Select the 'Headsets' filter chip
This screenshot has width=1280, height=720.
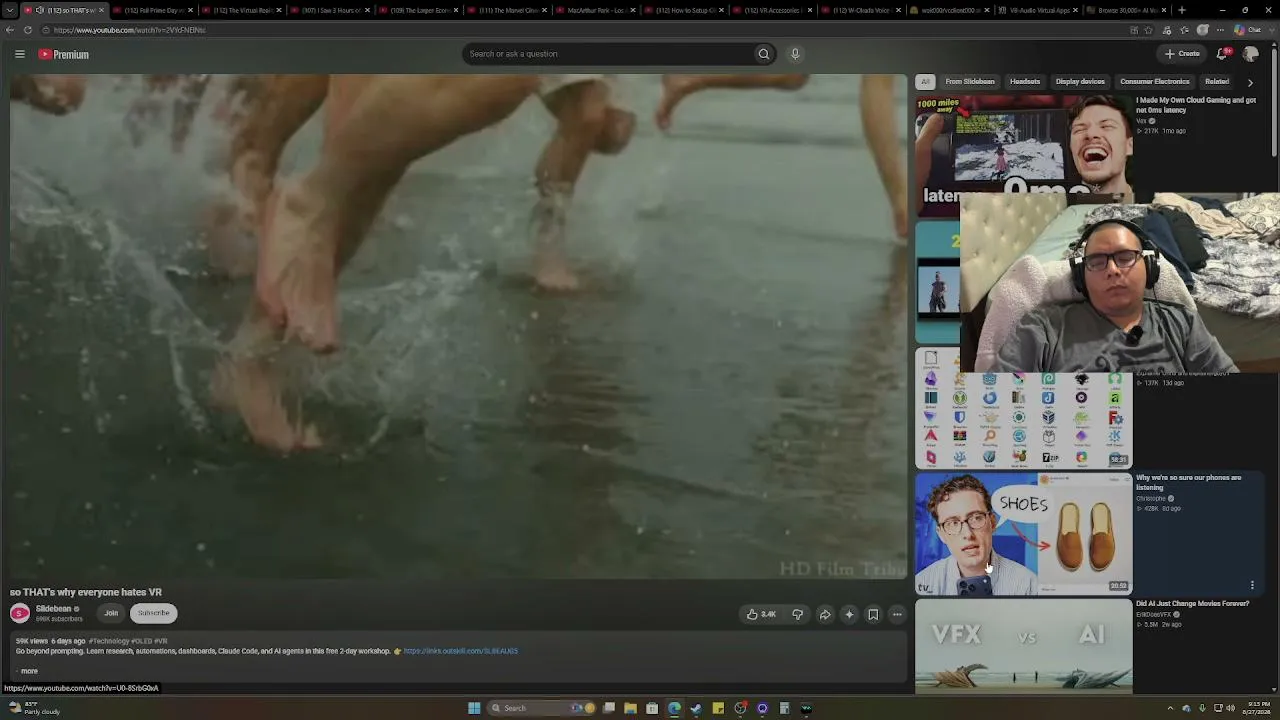(1025, 82)
